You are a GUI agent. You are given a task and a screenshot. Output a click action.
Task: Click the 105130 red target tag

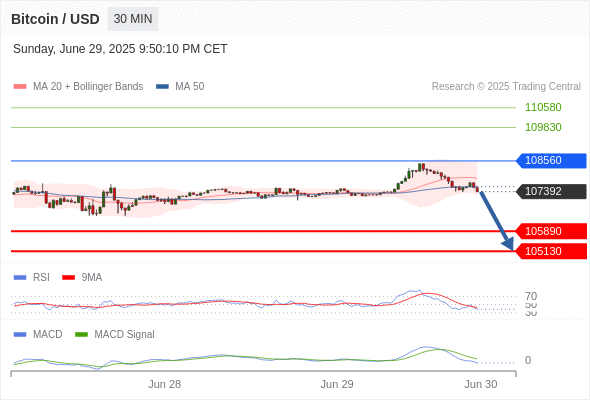pyautogui.click(x=551, y=251)
